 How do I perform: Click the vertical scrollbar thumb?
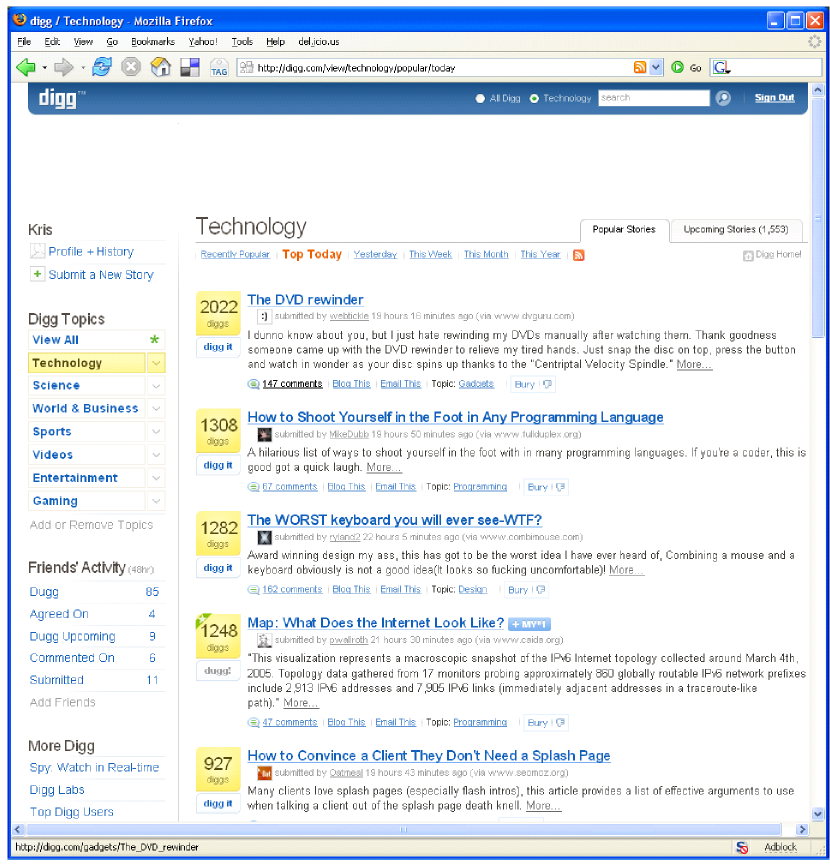818,218
